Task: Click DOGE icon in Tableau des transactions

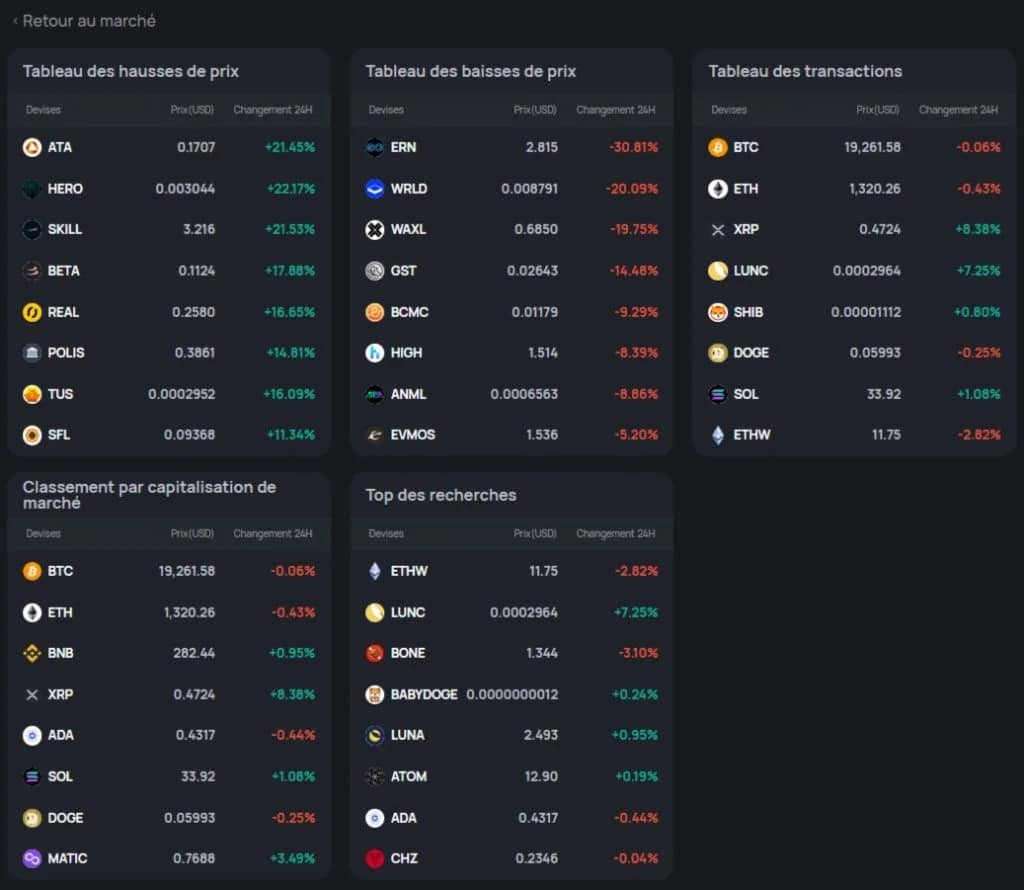Action: click(718, 353)
